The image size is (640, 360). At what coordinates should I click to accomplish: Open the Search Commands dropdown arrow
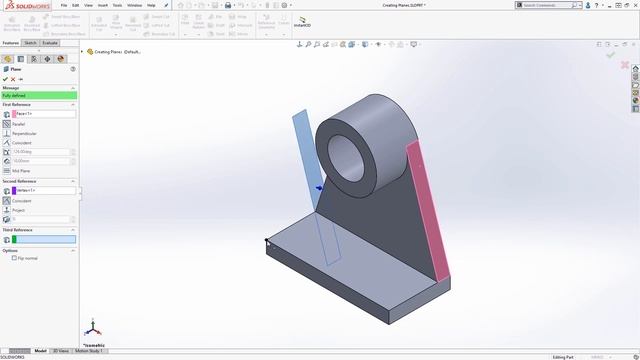pos(580,5)
